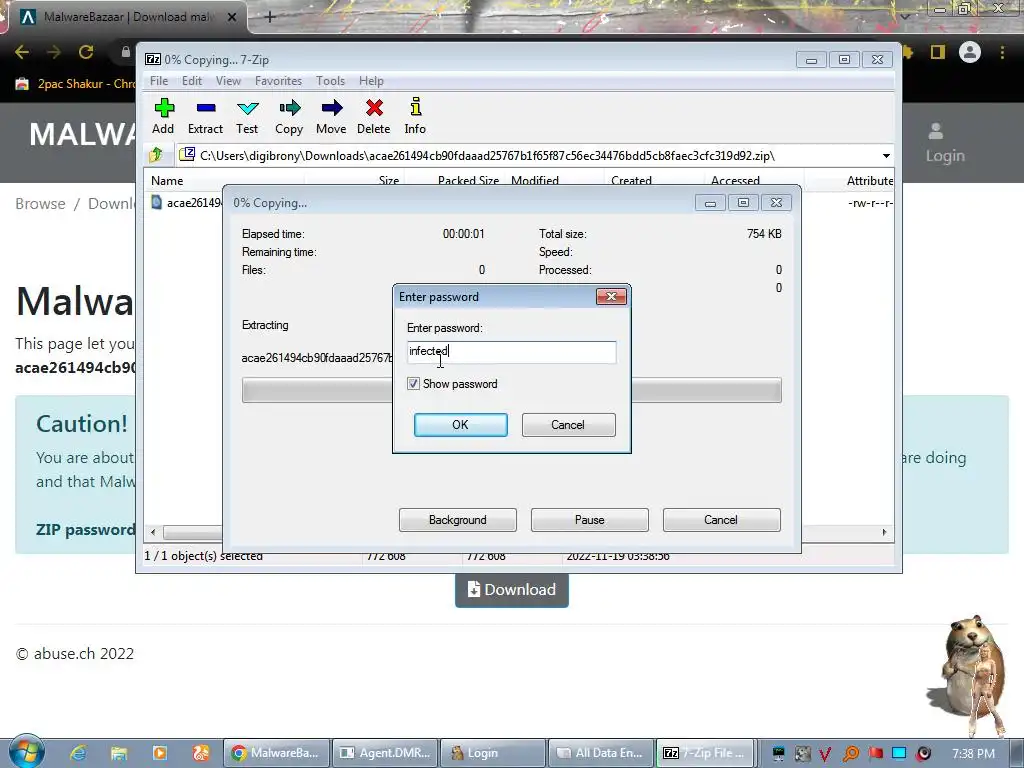
Task: Select the acae26149 file icon in list
Action: pos(157,202)
